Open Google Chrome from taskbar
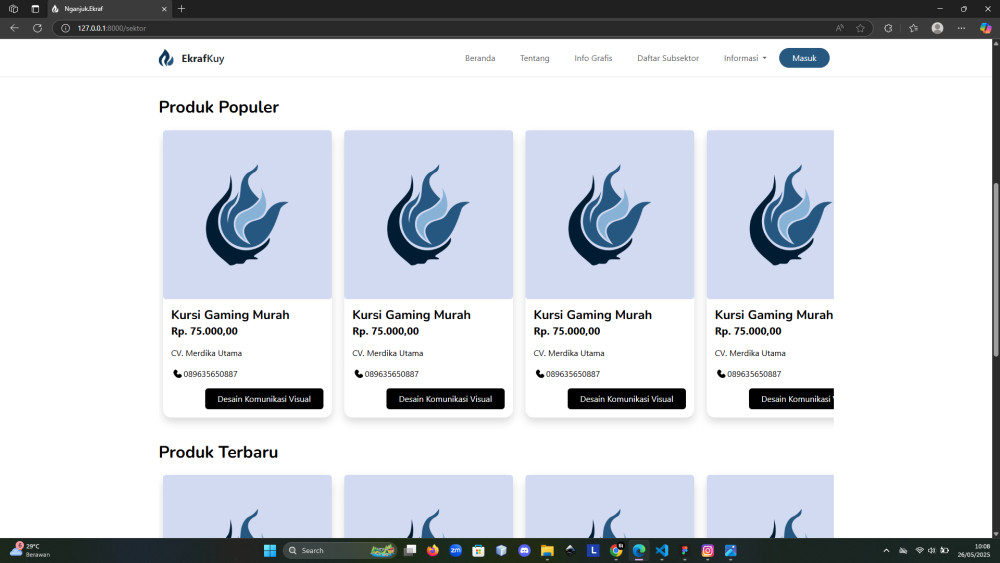The height and width of the screenshot is (563, 1000). point(616,550)
